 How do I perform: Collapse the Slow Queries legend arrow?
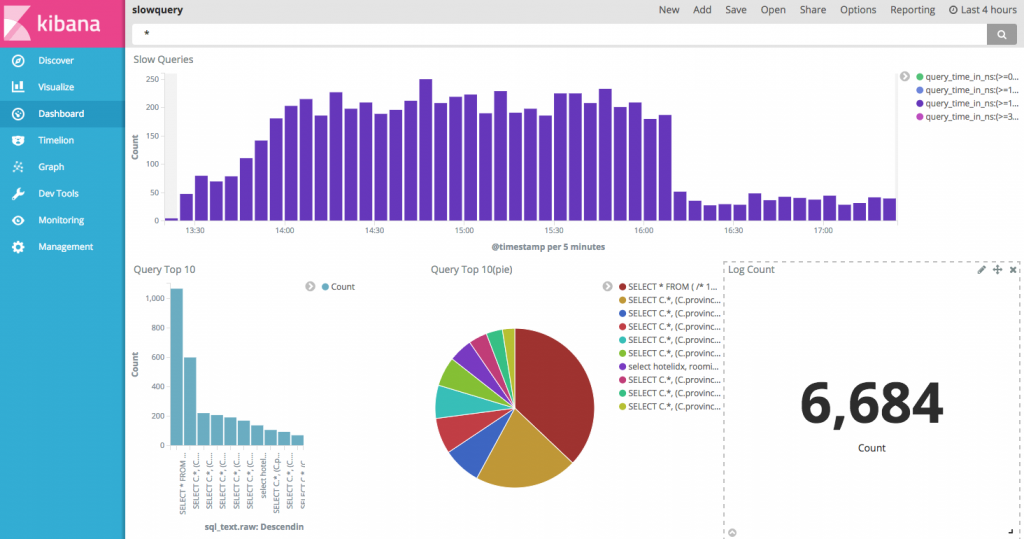click(905, 76)
